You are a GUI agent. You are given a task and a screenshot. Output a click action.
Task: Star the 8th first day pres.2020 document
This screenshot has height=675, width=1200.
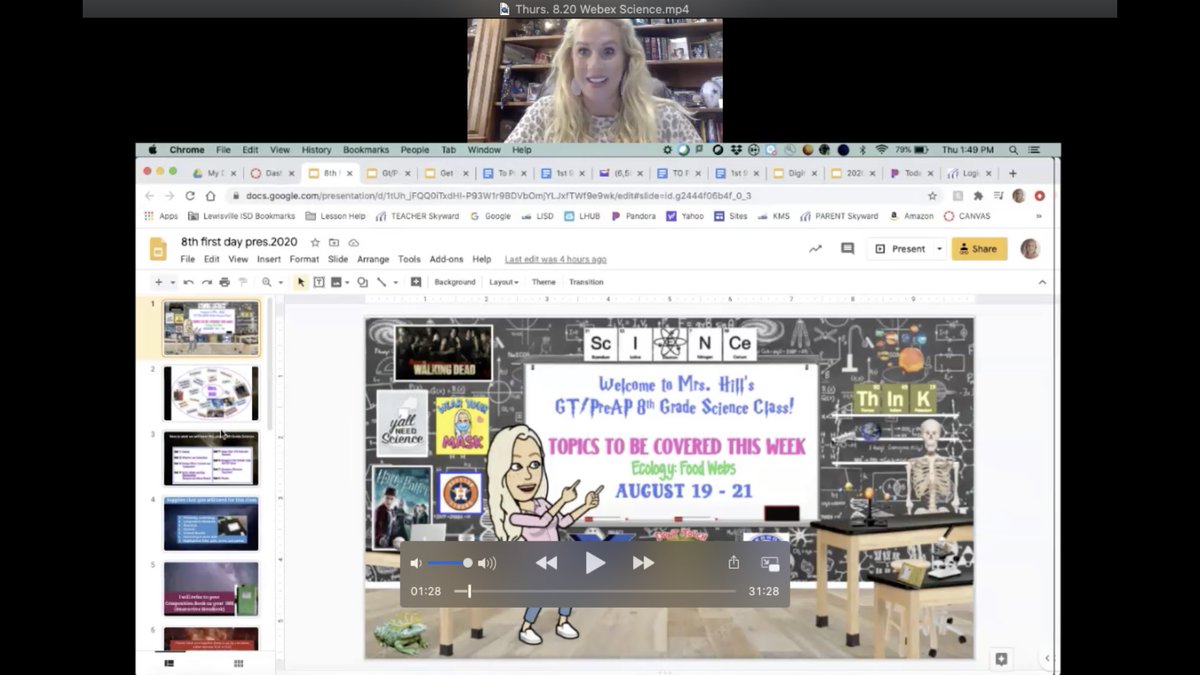315,242
